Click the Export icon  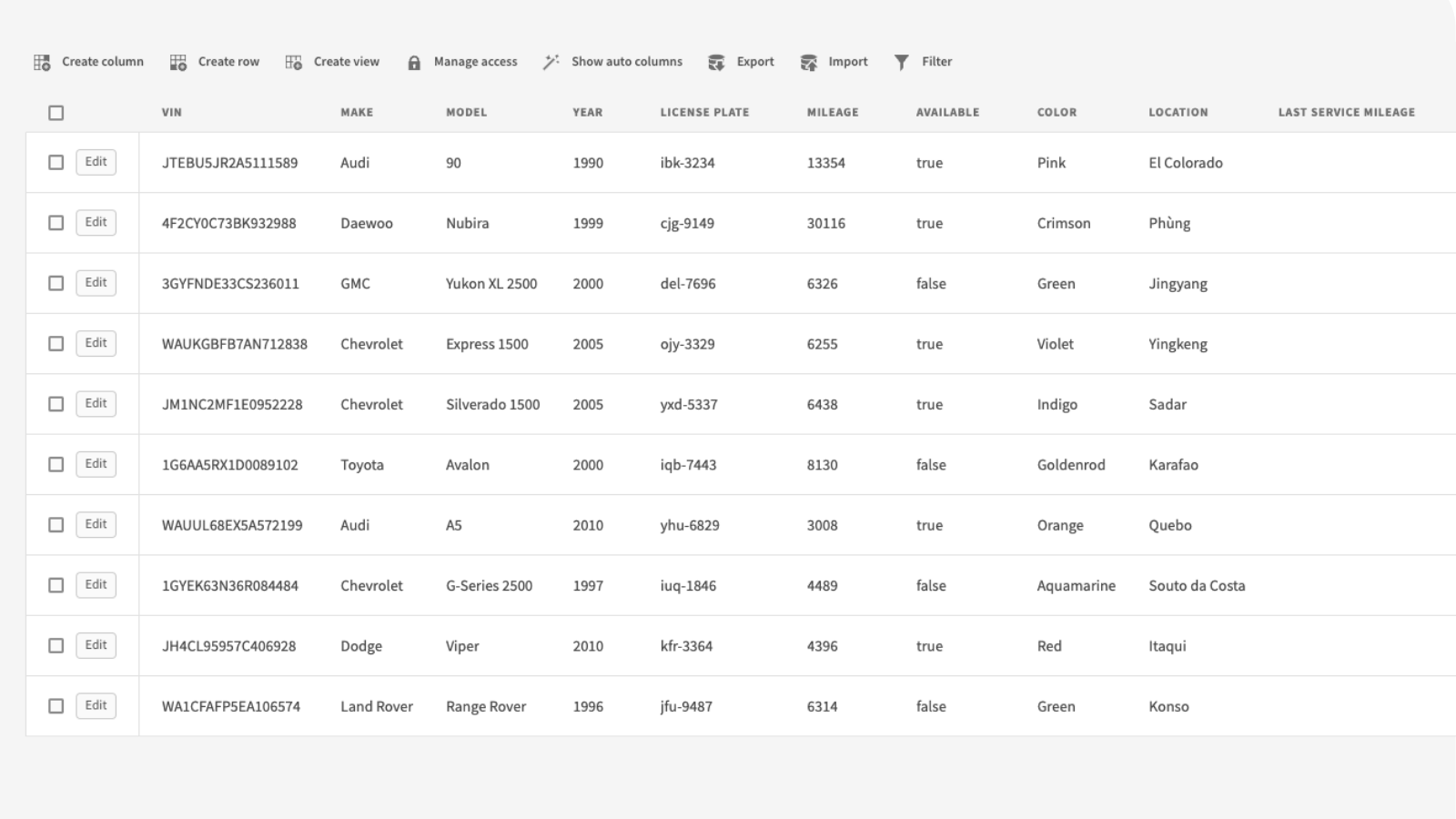(x=716, y=62)
